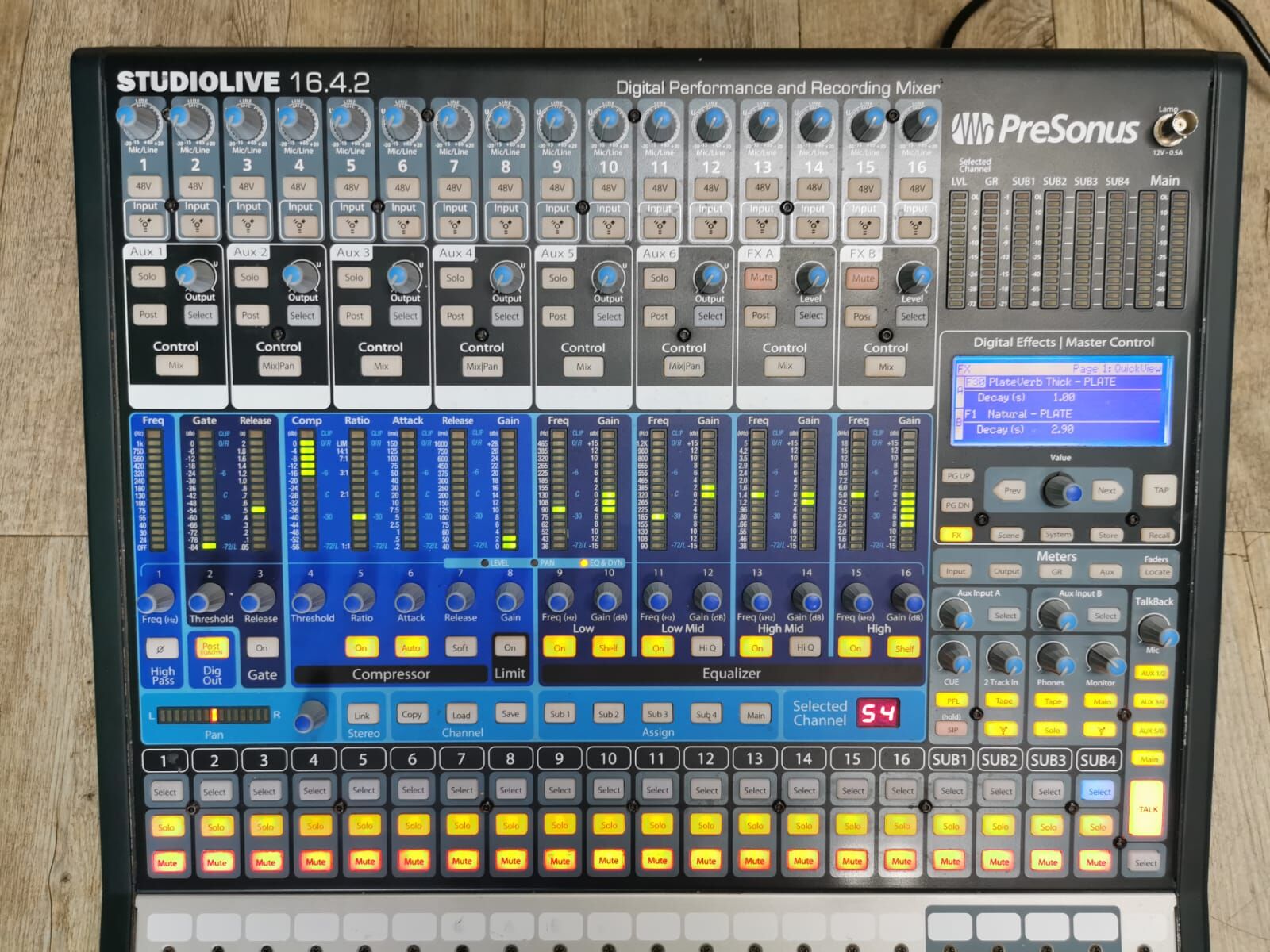Assign channel to Sub 1

tap(559, 714)
